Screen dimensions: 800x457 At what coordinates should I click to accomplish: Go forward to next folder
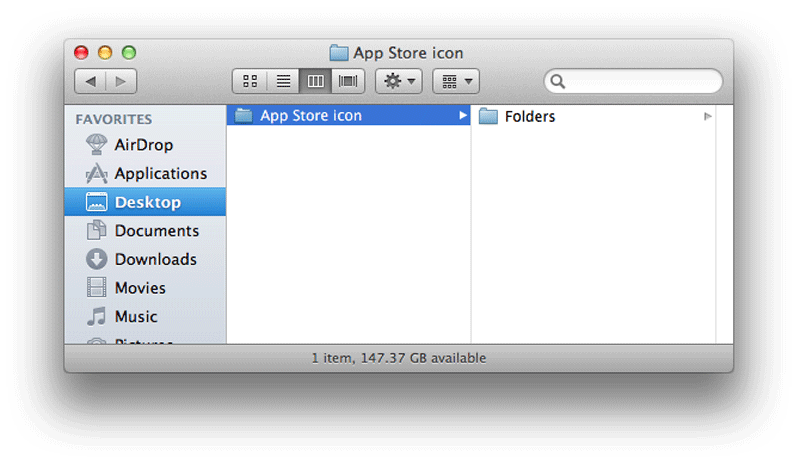point(121,81)
